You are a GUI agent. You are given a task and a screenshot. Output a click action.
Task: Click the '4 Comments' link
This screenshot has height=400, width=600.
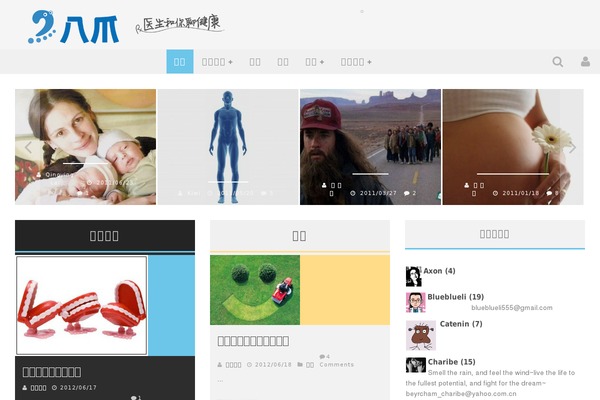click(337, 361)
